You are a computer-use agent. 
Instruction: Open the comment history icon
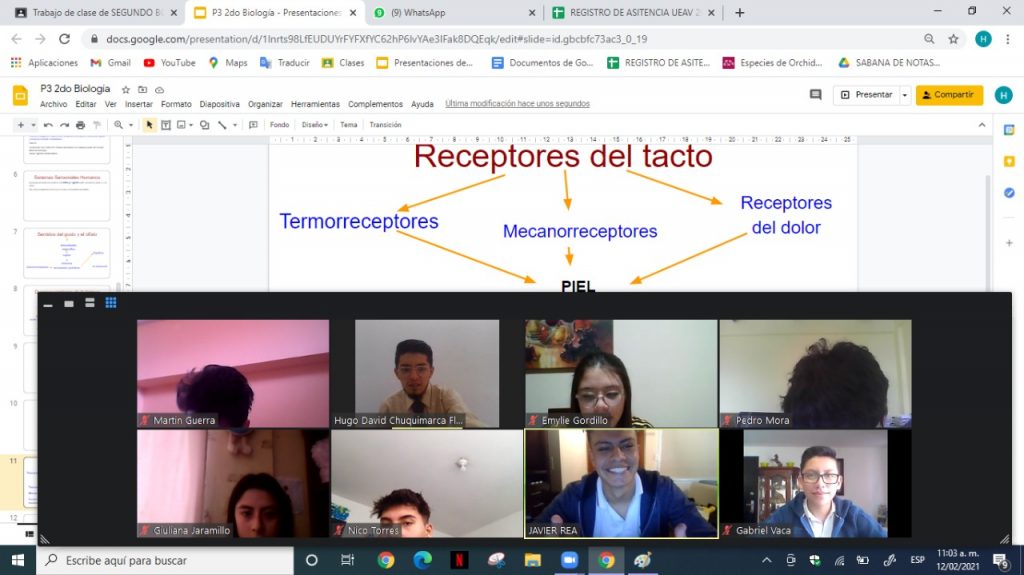click(x=815, y=94)
